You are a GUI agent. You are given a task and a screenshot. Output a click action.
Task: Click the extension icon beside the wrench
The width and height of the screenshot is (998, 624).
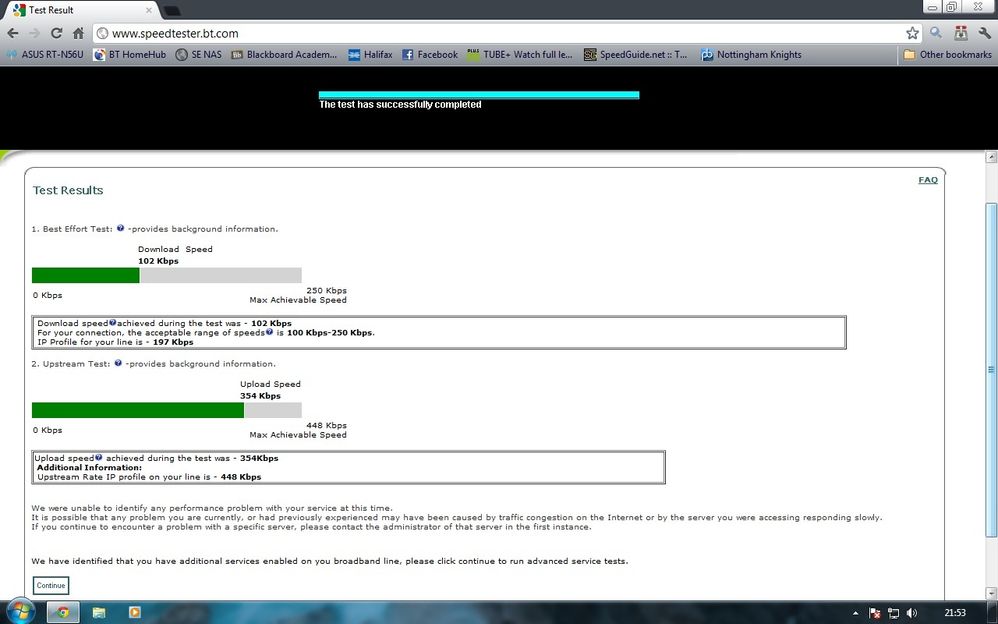[x=960, y=33]
